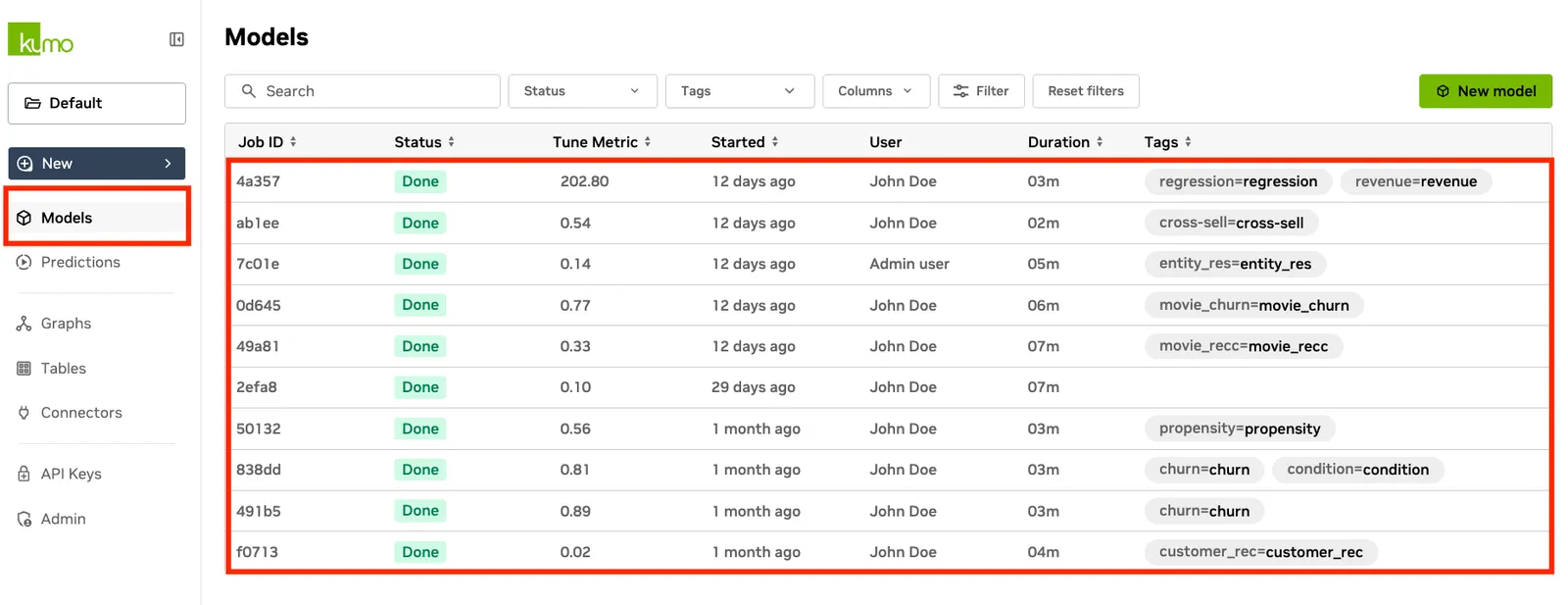Click the folder icon on the Default button

32,103
